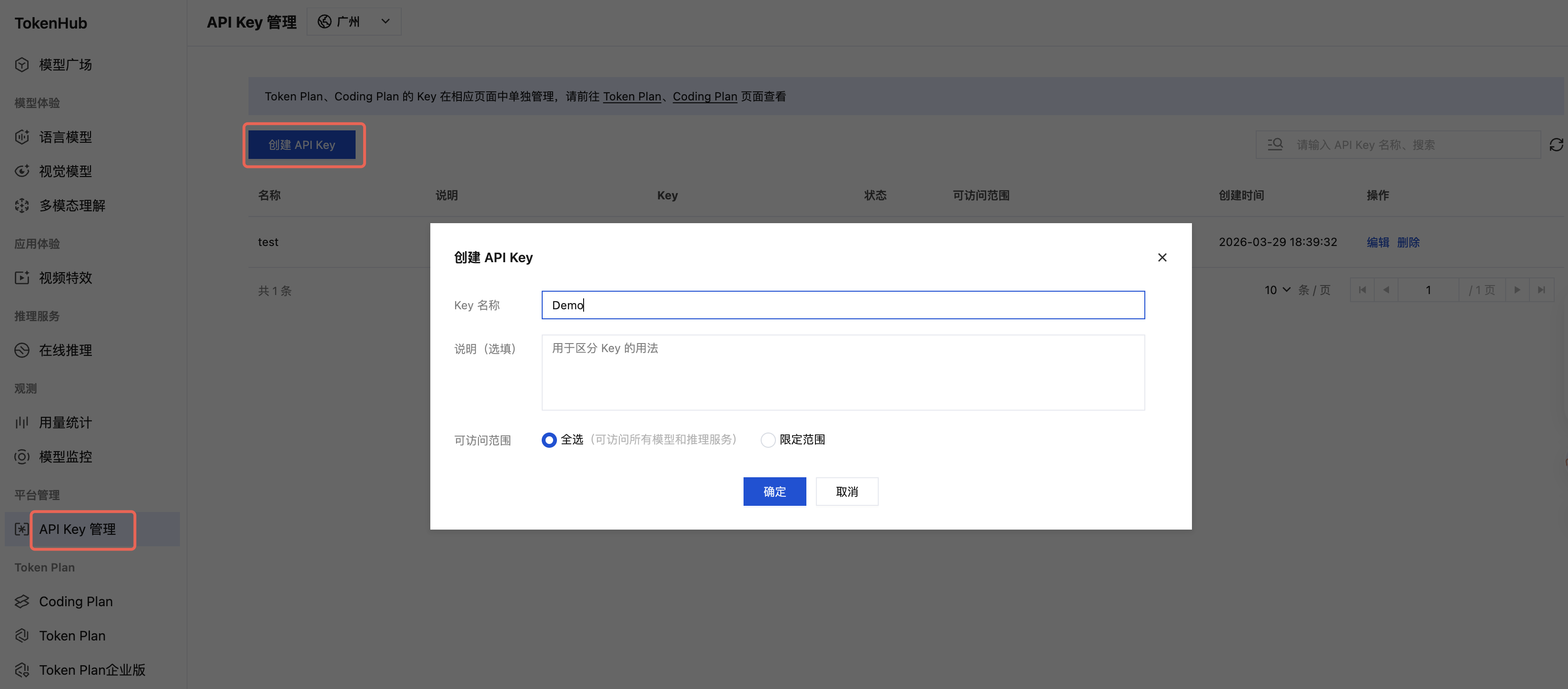Go to previous page of table
Viewport: 1568px width, 689px height.
click(x=1386, y=290)
